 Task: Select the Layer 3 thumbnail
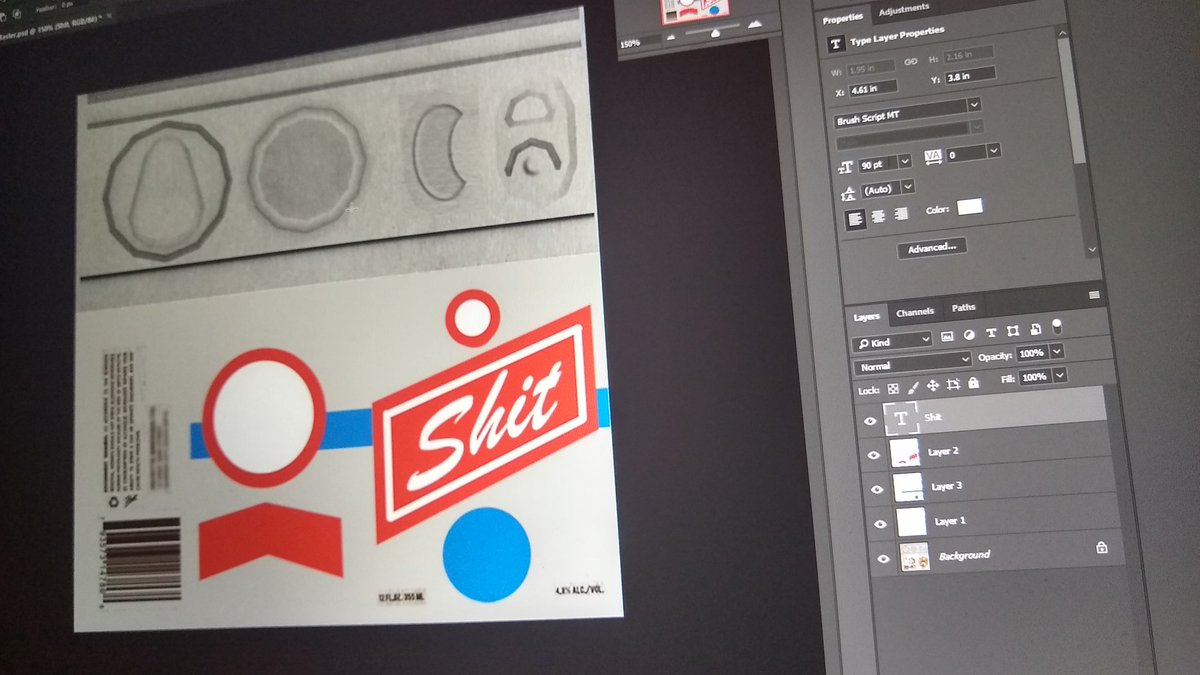tap(908, 487)
